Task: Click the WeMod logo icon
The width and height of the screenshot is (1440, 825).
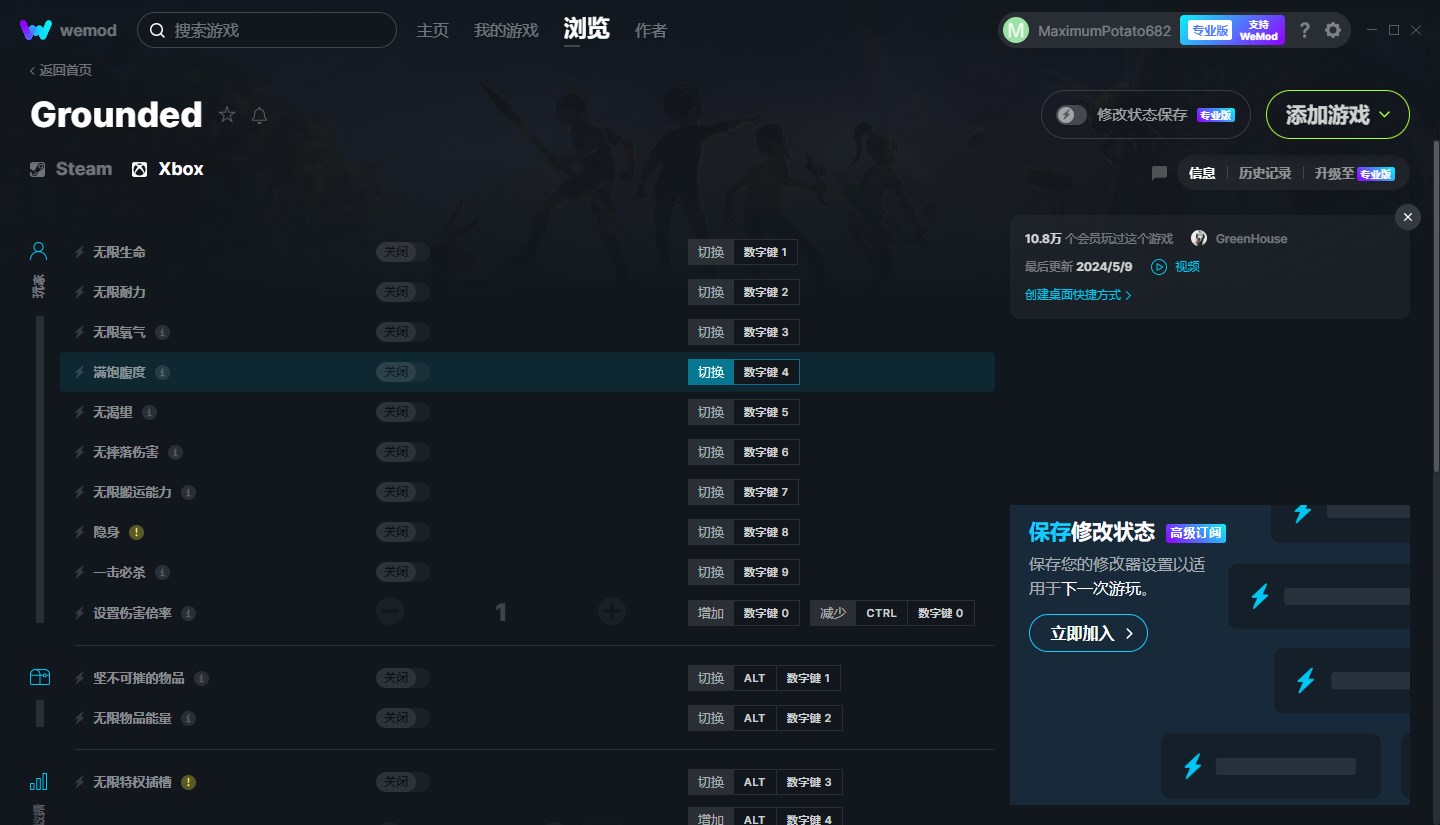Action: click(x=35, y=30)
